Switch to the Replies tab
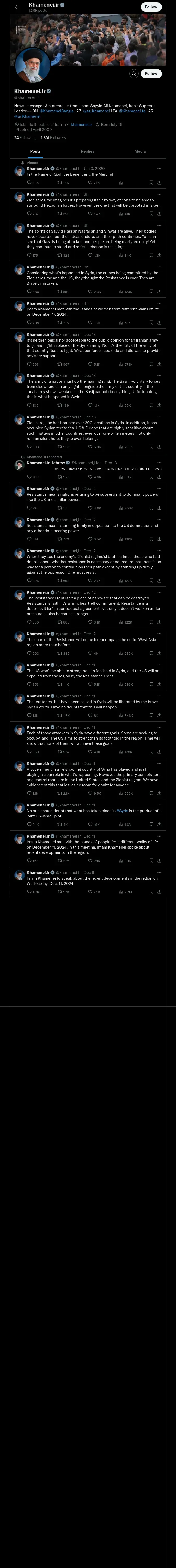This screenshot has height=1568, width=176. 87,151
